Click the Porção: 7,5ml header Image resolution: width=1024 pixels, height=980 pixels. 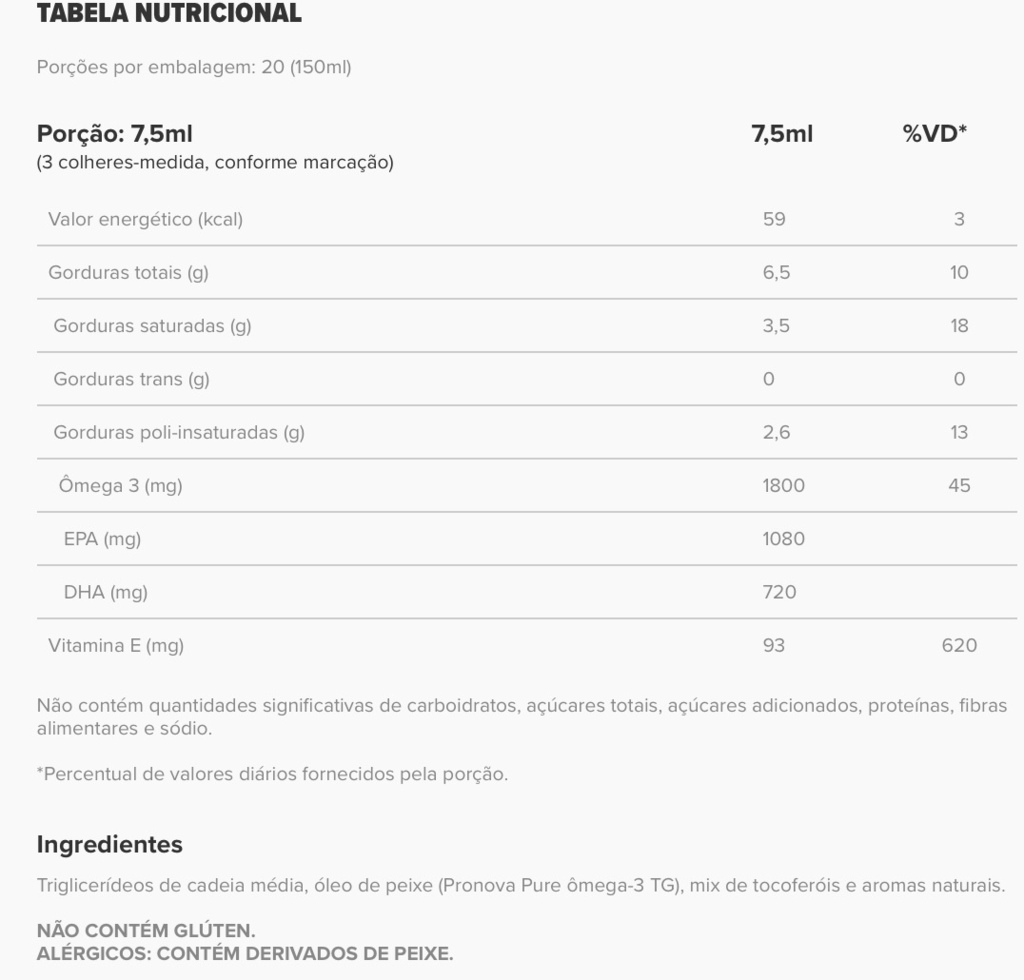point(114,134)
